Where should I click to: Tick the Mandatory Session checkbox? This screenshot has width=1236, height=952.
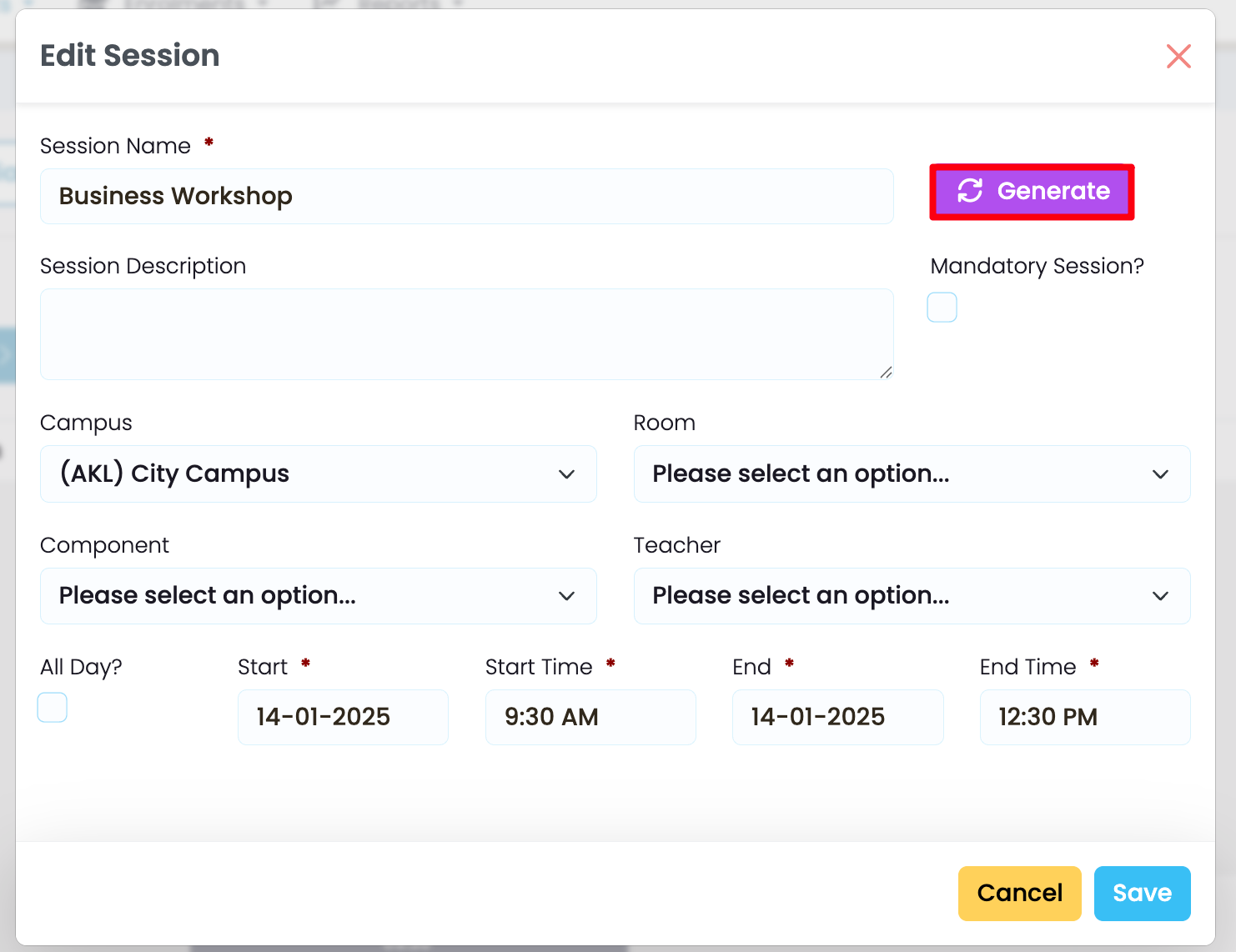click(x=942, y=308)
